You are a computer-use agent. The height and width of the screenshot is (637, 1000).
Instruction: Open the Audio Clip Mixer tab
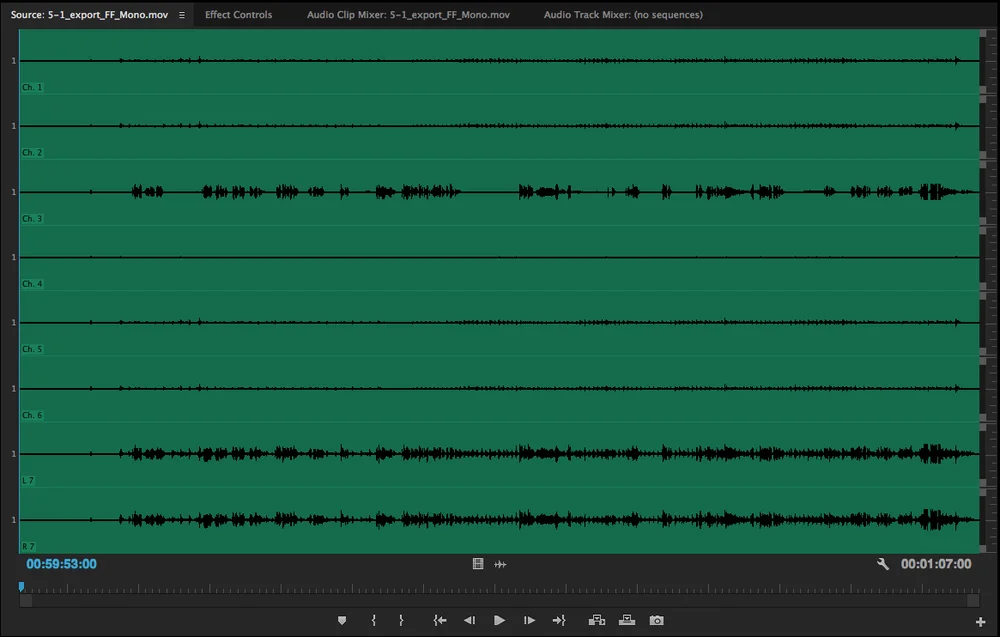[408, 15]
